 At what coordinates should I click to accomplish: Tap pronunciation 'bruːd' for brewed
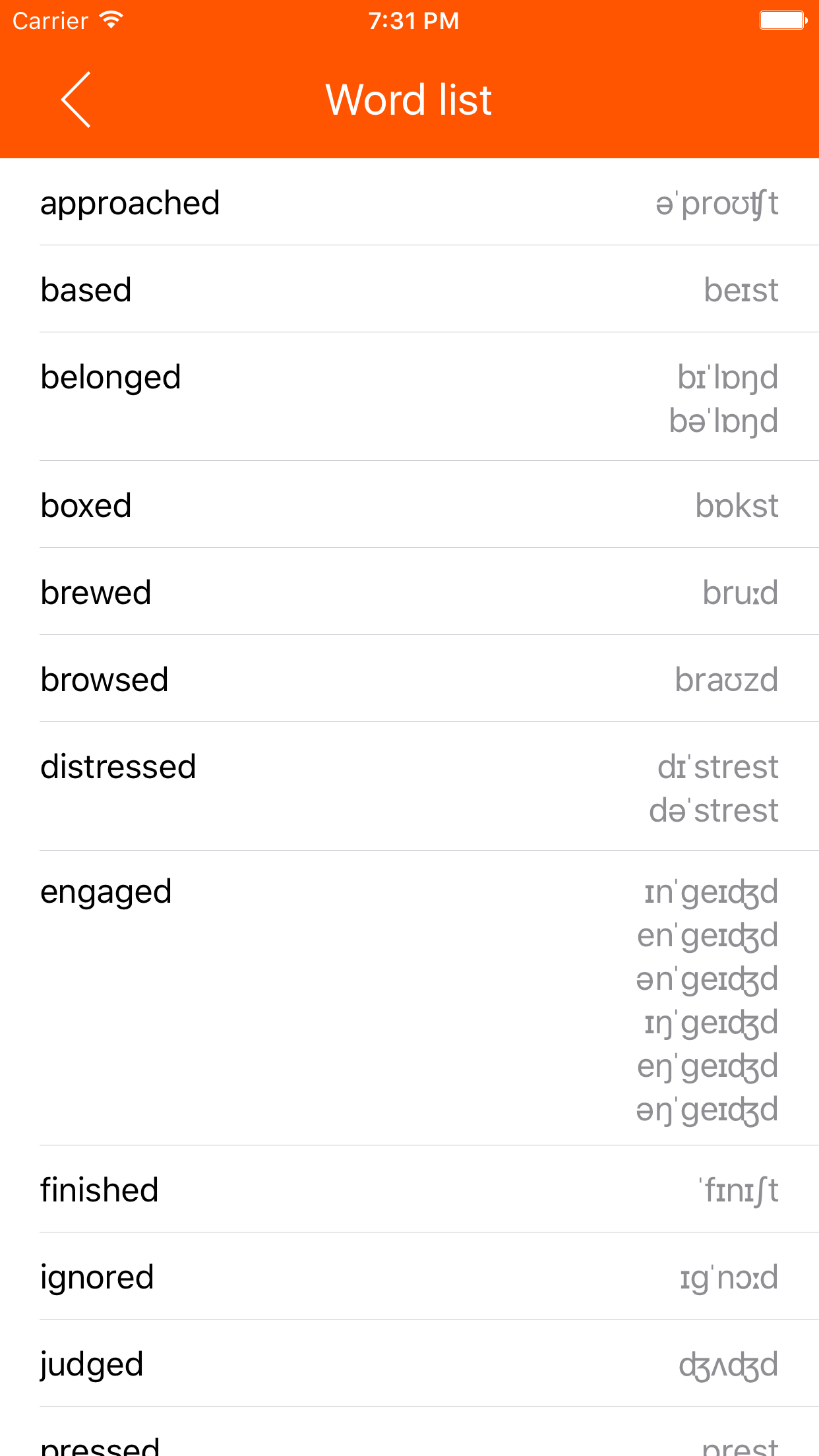tap(740, 592)
